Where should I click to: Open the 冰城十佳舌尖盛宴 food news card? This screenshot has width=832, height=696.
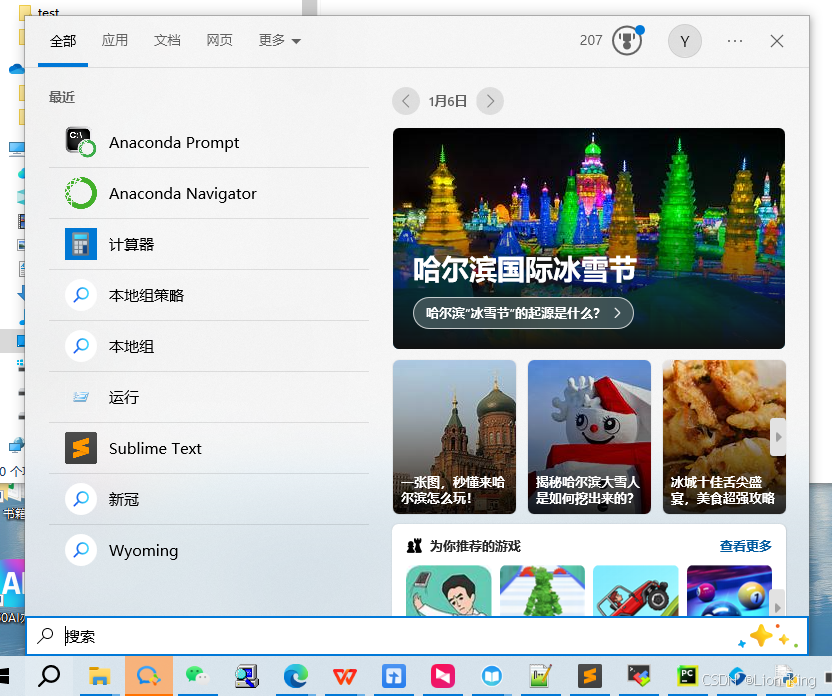click(723, 437)
